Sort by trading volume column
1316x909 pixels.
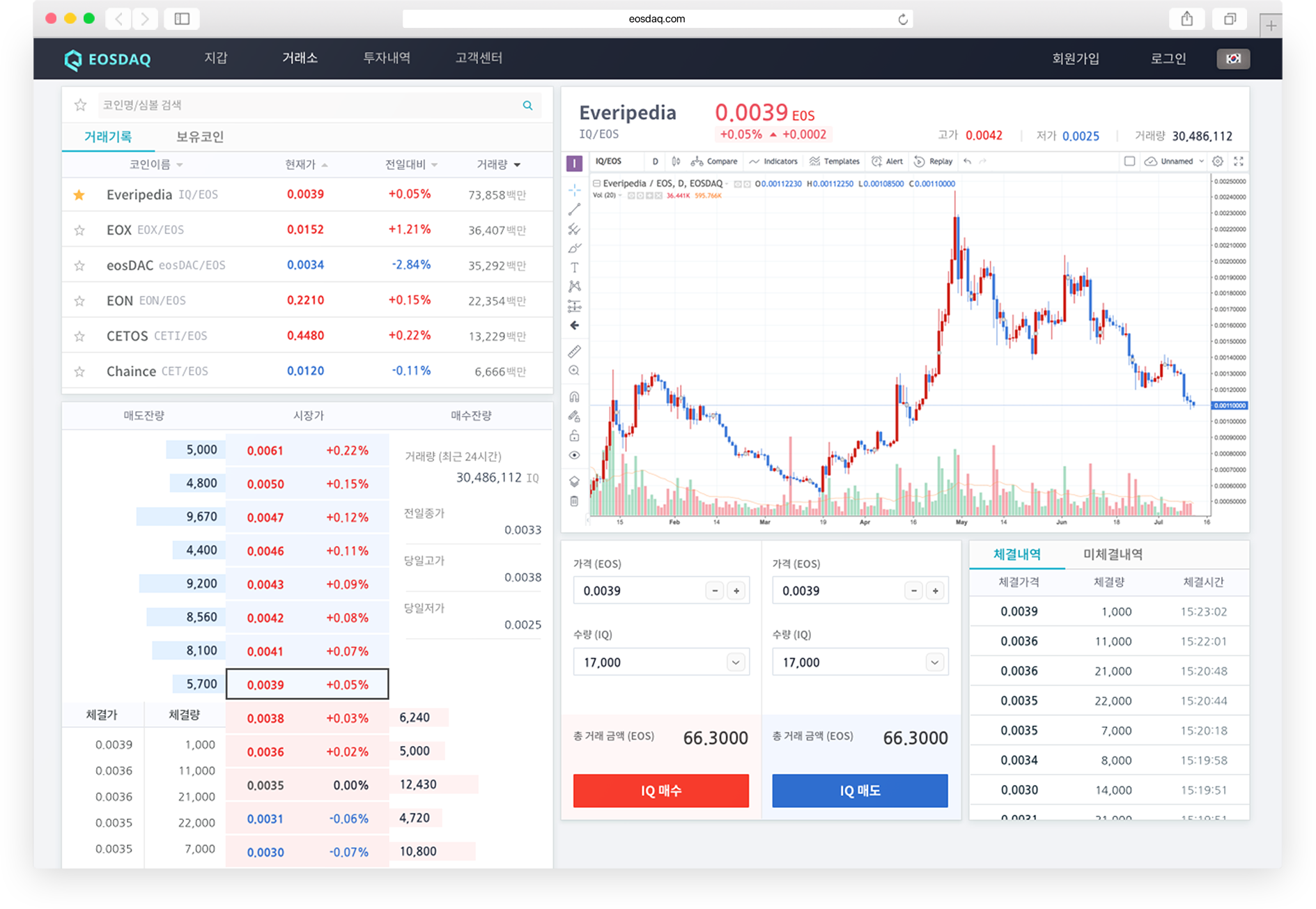tap(498, 165)
